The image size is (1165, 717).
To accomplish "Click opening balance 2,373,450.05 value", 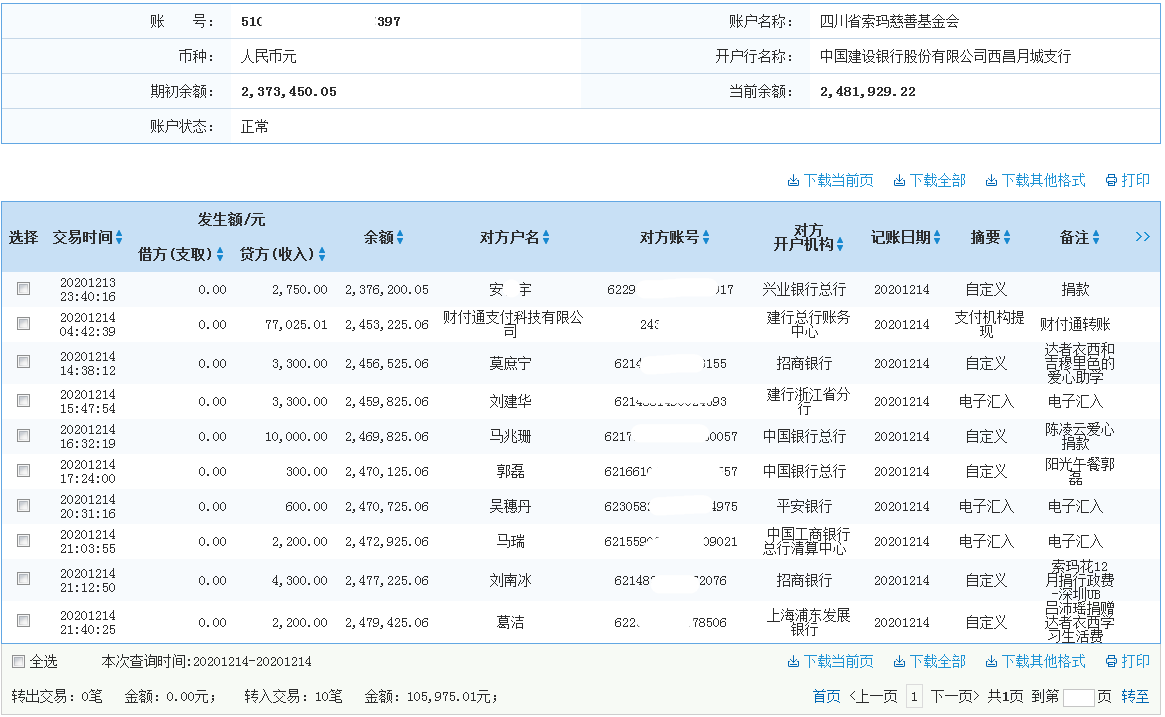I will pos(288,92).
